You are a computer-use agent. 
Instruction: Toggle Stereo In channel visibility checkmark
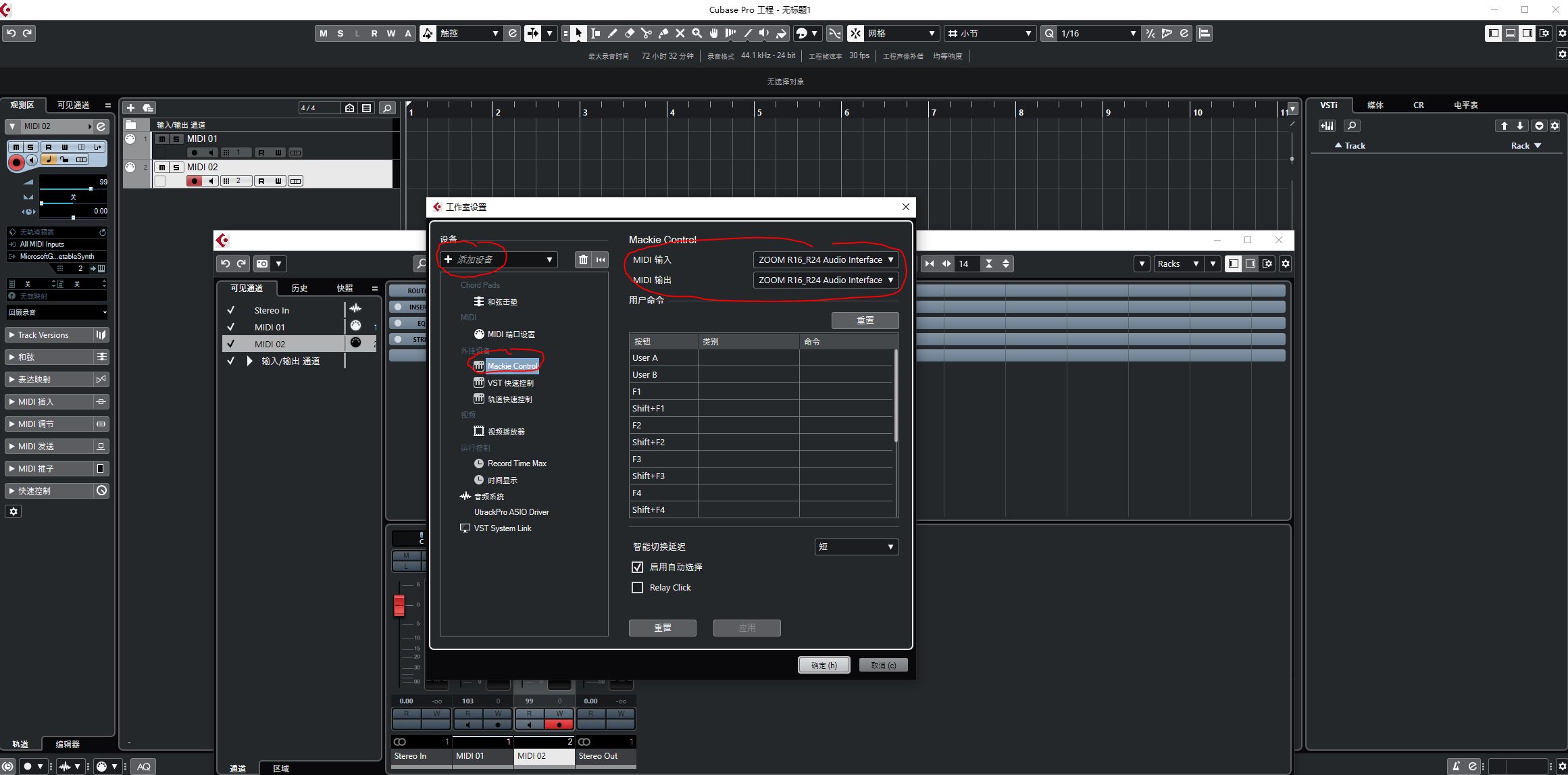point(231,310)
